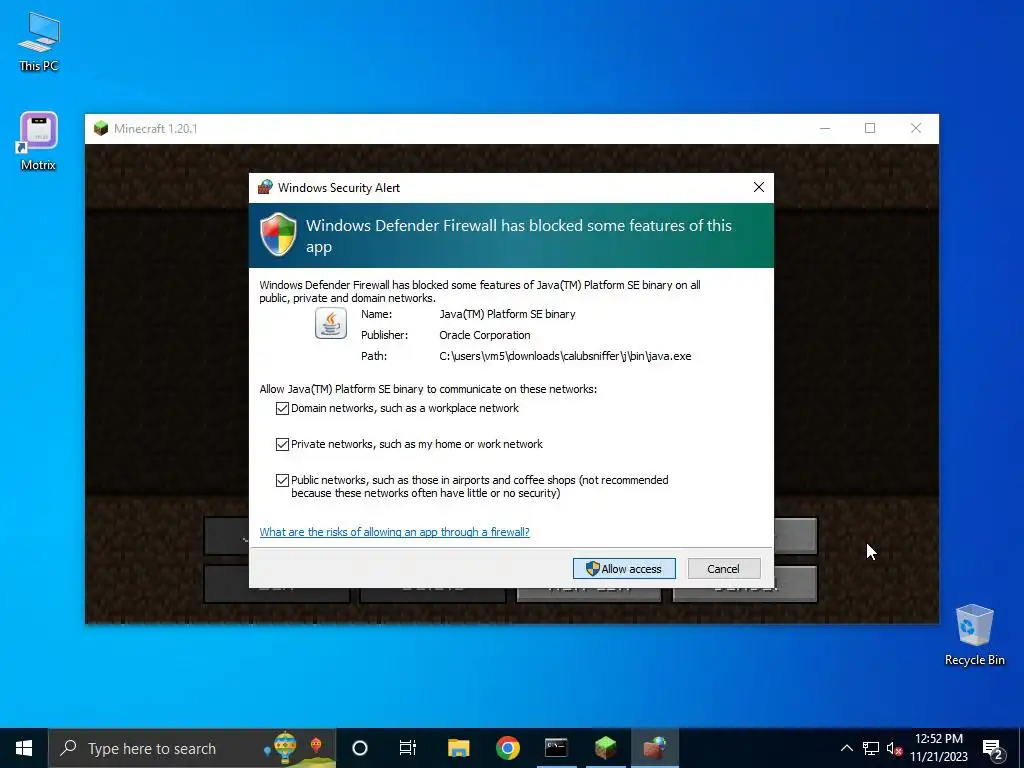Click the Security Alert title bar firewall icon
This screenshot has height=768, width=1024.
tap(265, 187)
